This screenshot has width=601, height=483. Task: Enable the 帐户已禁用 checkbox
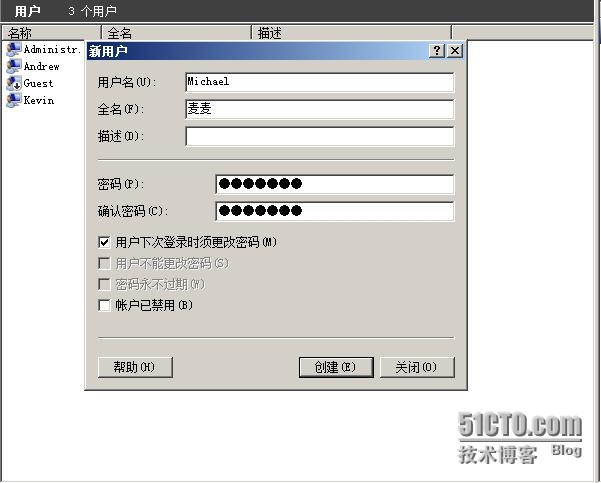pos(104,306)
